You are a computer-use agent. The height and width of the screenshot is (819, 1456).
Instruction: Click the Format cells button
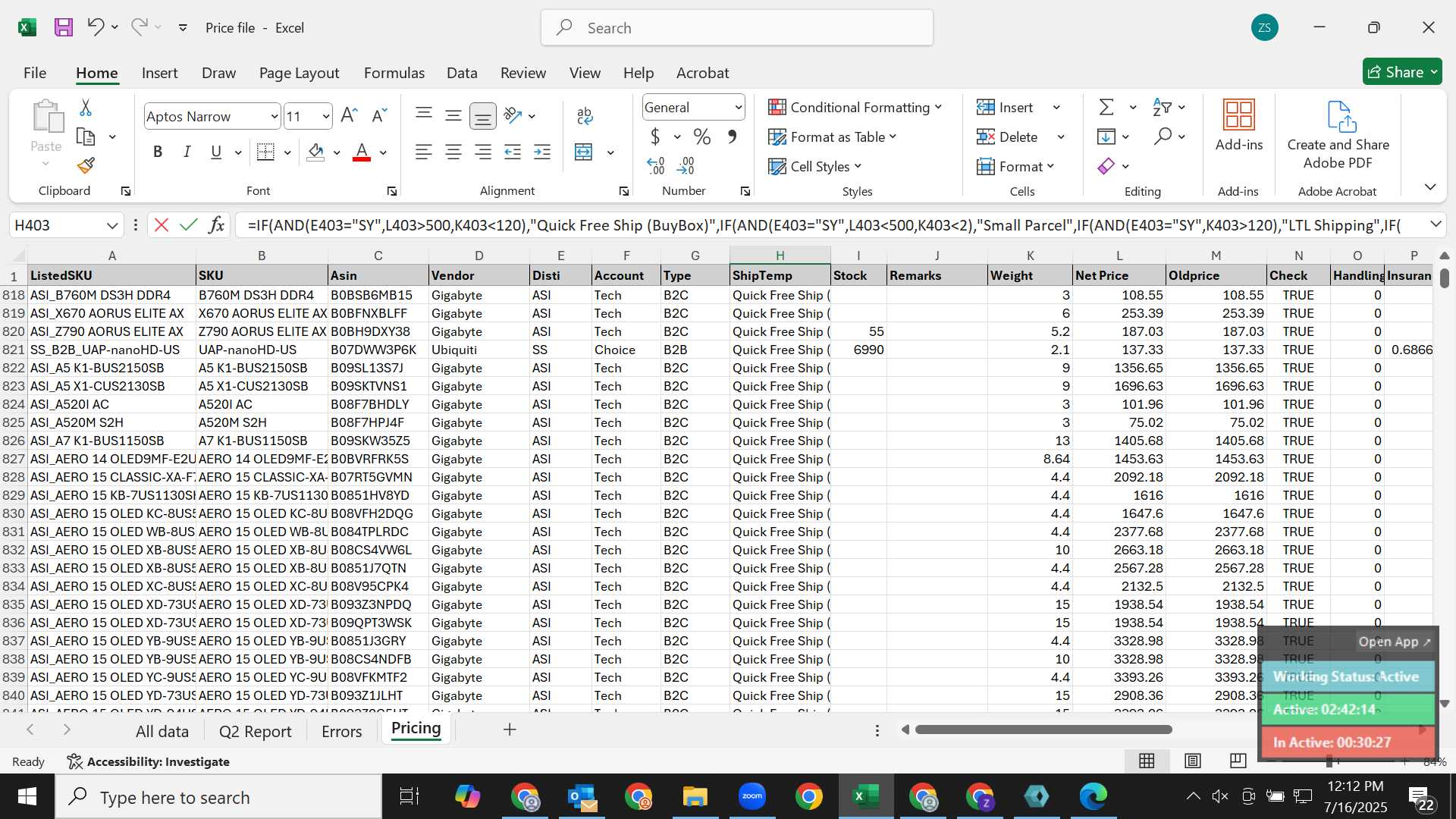[x=1016, y=167]
